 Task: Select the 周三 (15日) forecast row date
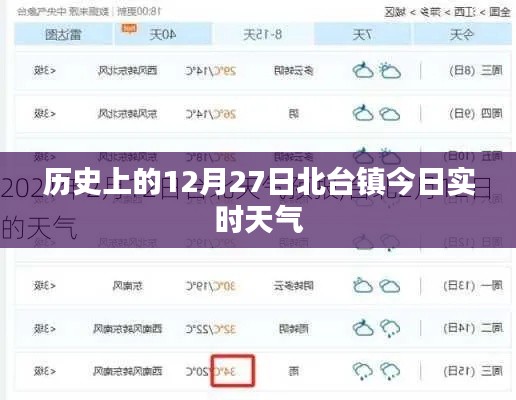pos(473,371)
